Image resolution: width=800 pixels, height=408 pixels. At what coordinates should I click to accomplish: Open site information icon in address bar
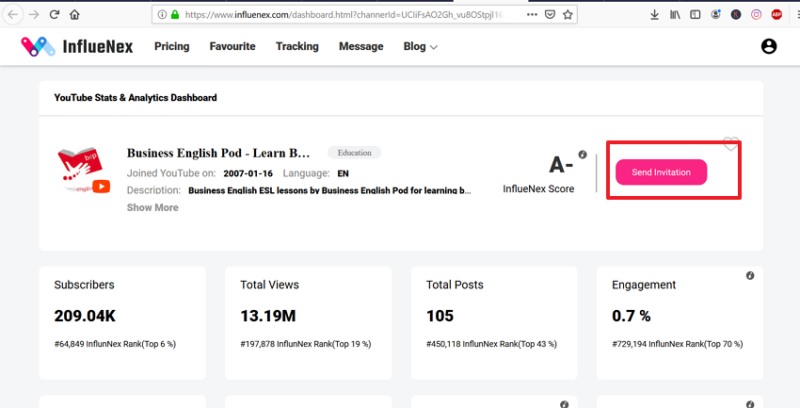162,15
